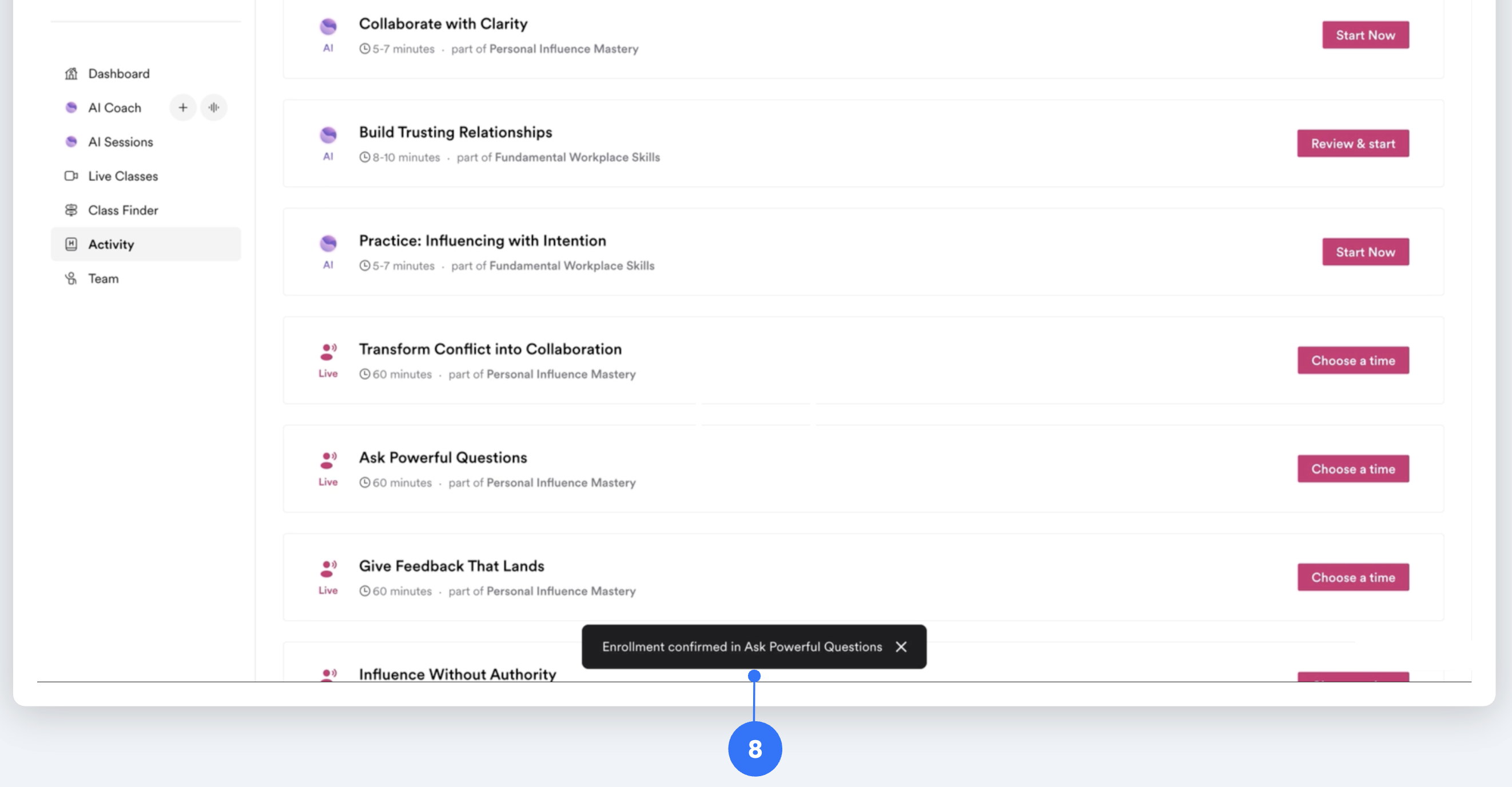
Task: Click the Team people icon
Action: (x=71, y=278)
